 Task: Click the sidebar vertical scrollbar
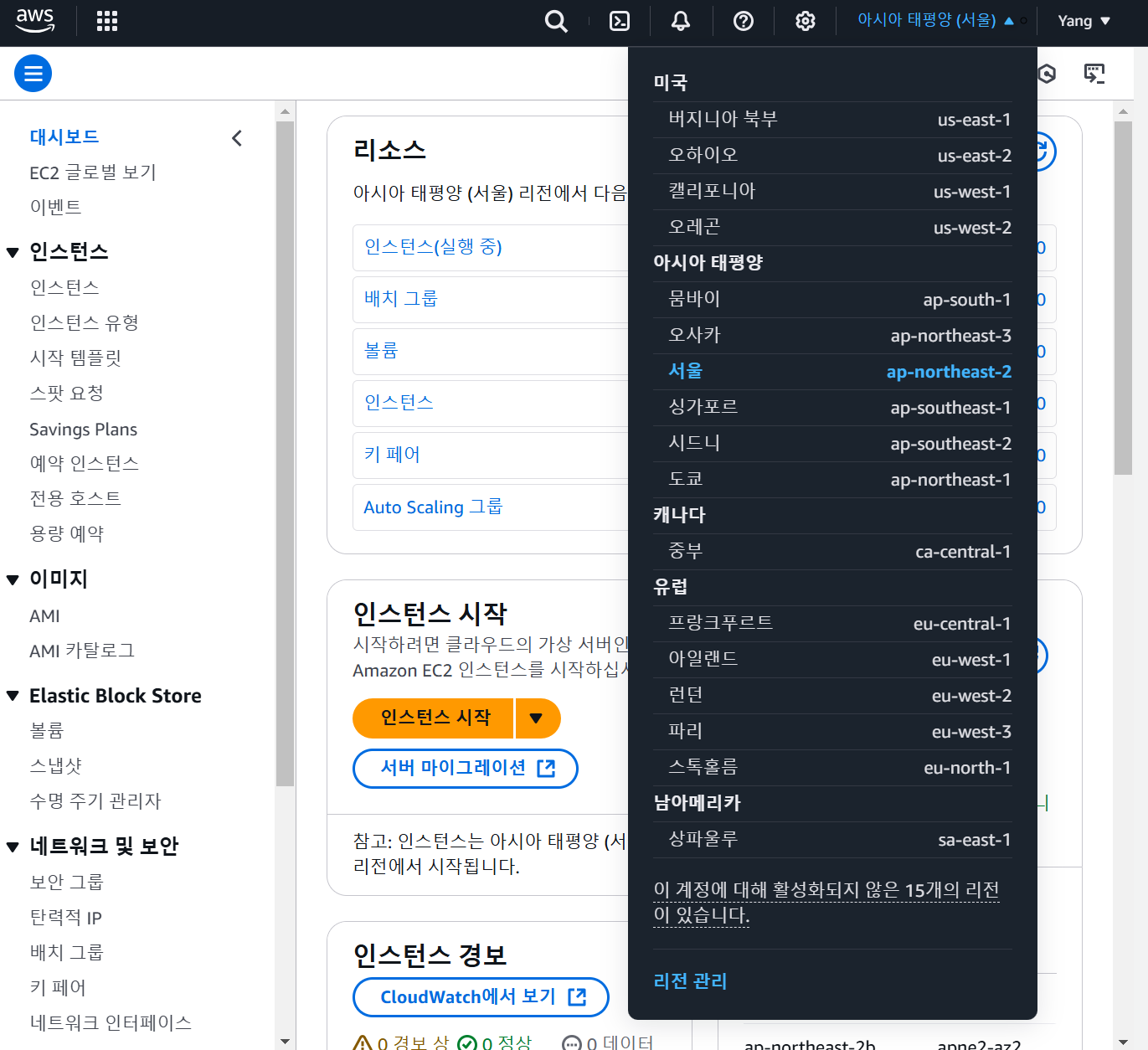tap(285, 454)
